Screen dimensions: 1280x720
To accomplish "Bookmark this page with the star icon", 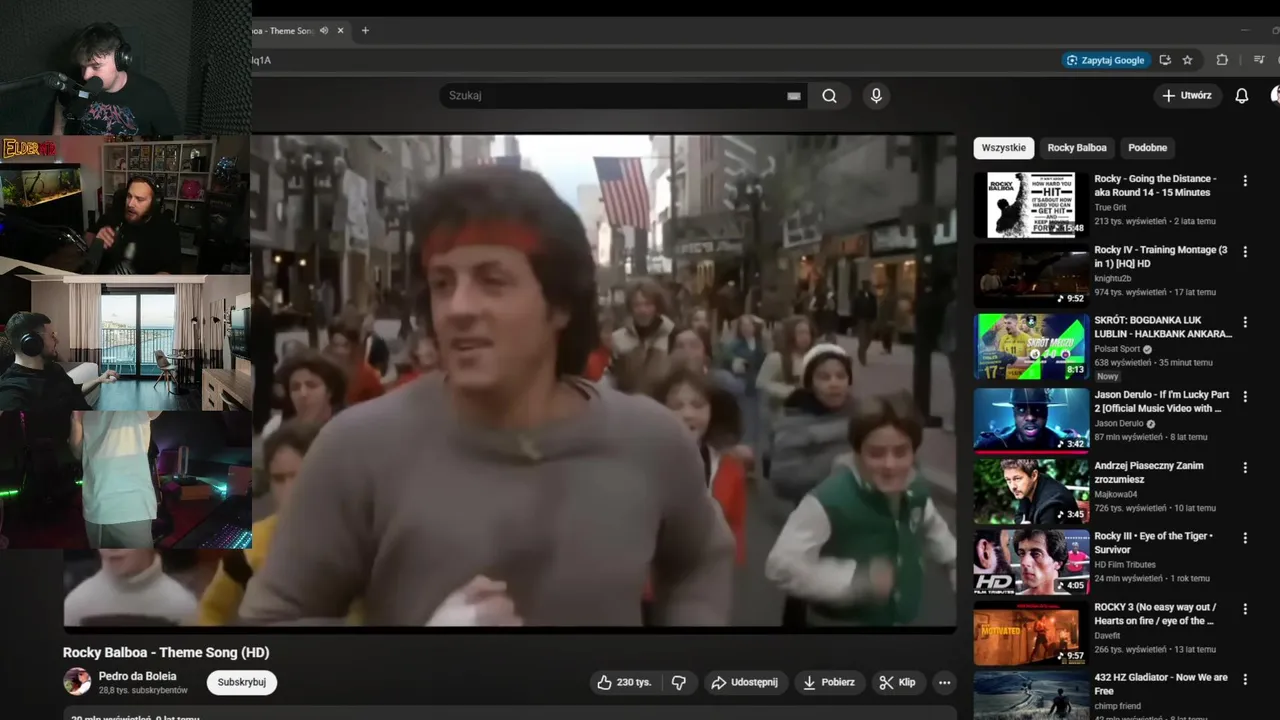I will (1187, 60).
